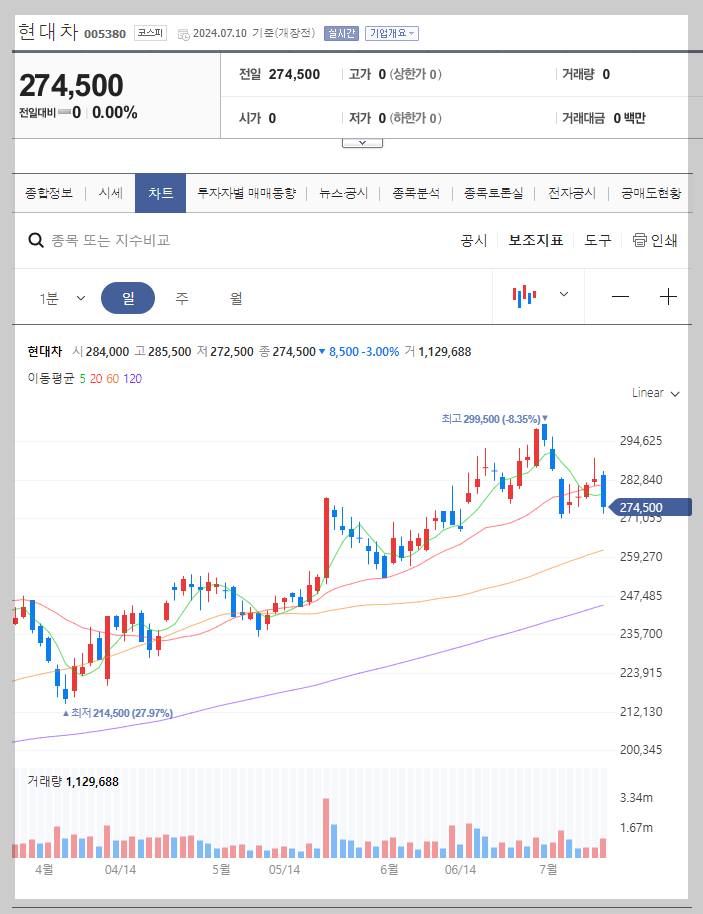Open the 종합정보 tab
This screenshot has width=703, height=914.
coord(49,193)
